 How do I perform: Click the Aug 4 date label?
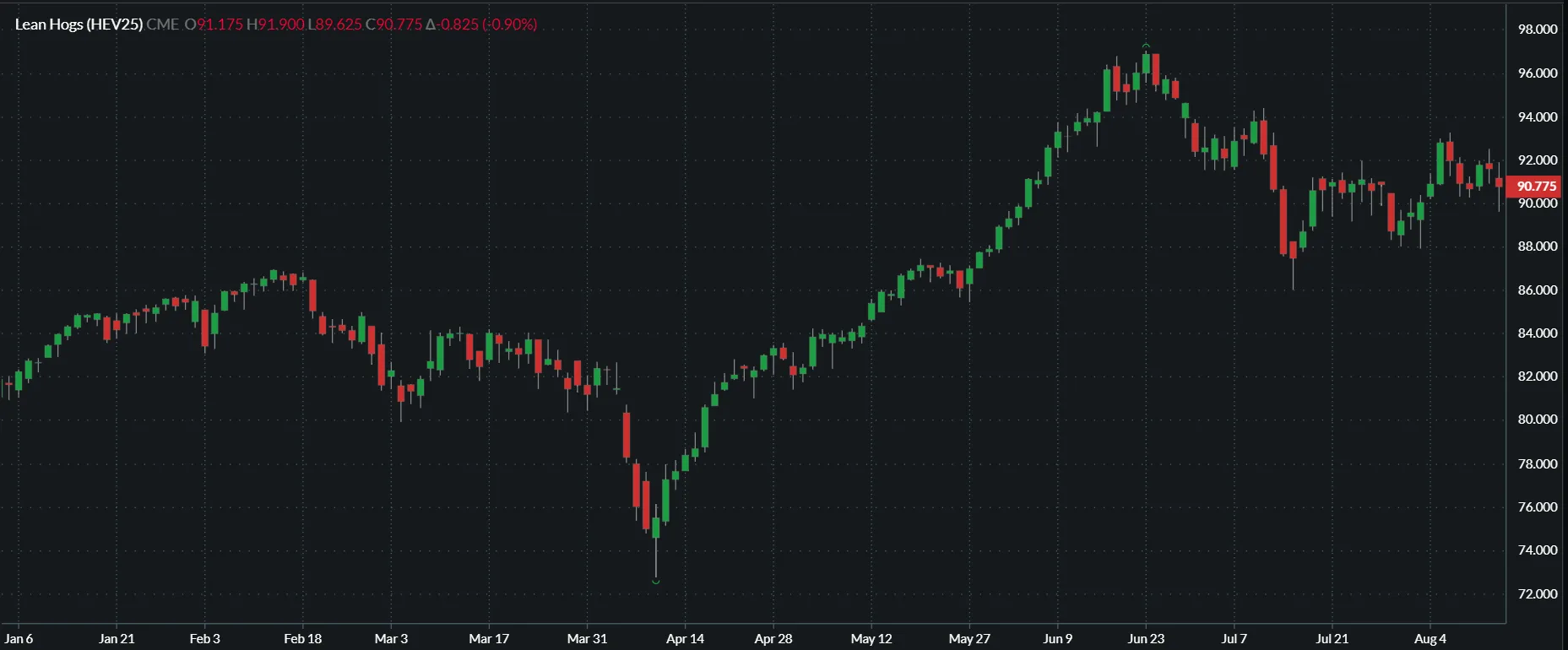tap(1430, 638)
